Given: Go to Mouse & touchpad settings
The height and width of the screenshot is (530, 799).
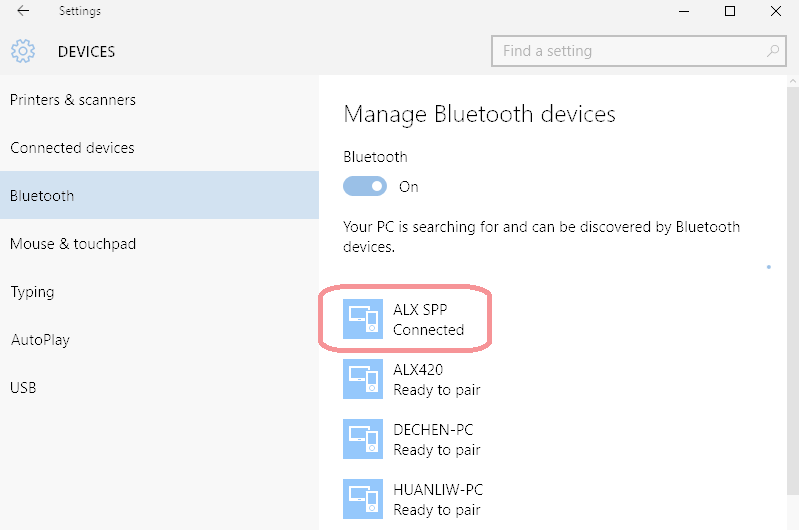Looking at the screenshot, I should click(x=159, y=244).
